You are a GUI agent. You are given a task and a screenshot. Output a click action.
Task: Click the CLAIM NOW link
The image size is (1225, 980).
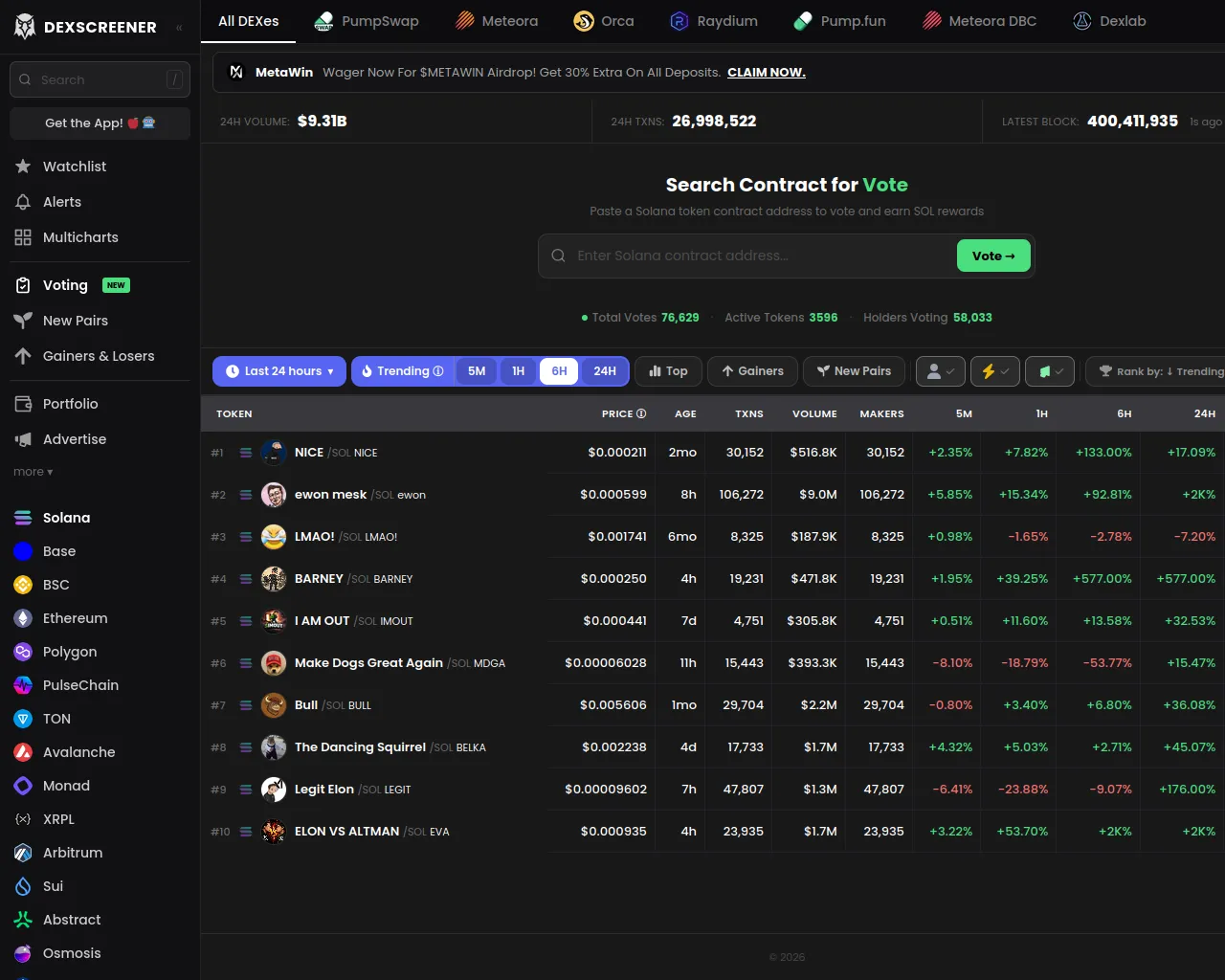tap(766, 73)
